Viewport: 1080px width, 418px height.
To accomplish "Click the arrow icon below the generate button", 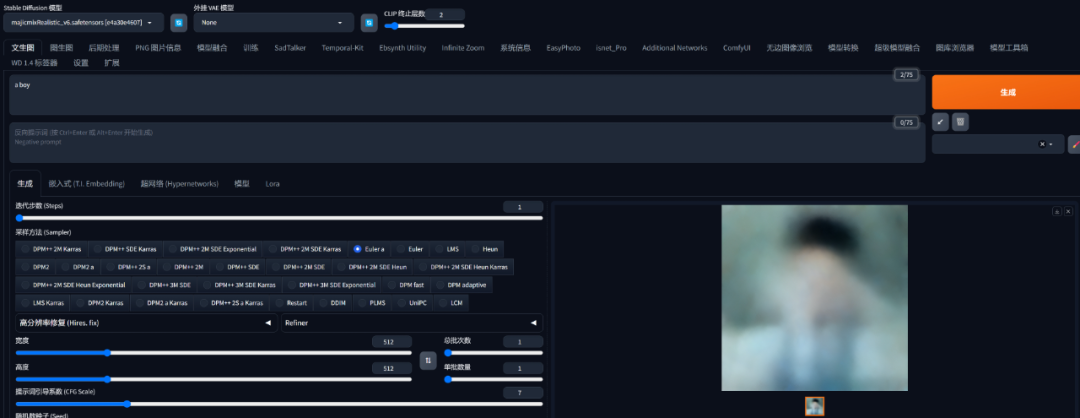I will [x=940, y=122].
